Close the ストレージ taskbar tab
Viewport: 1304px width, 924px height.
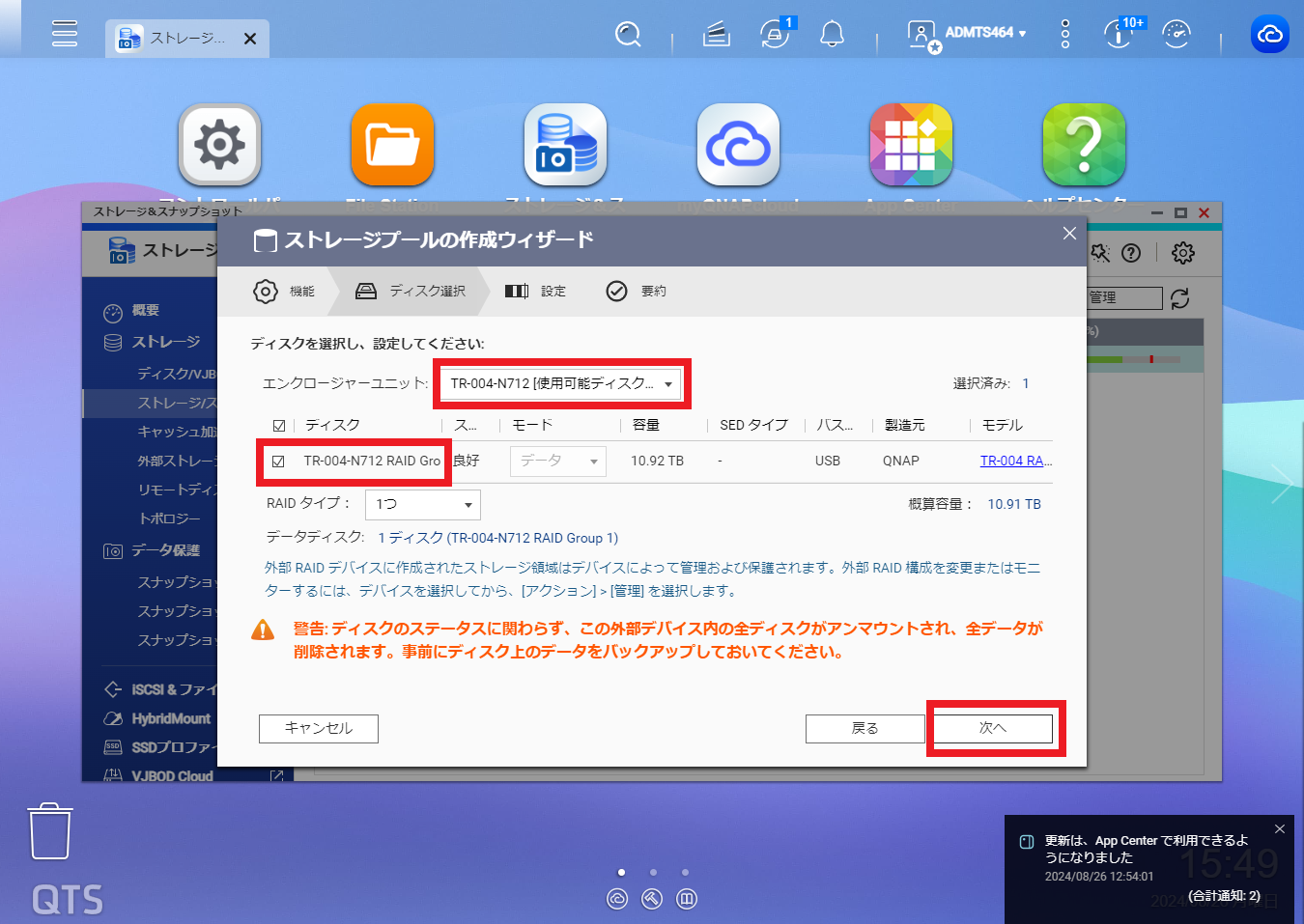[250, 39]
